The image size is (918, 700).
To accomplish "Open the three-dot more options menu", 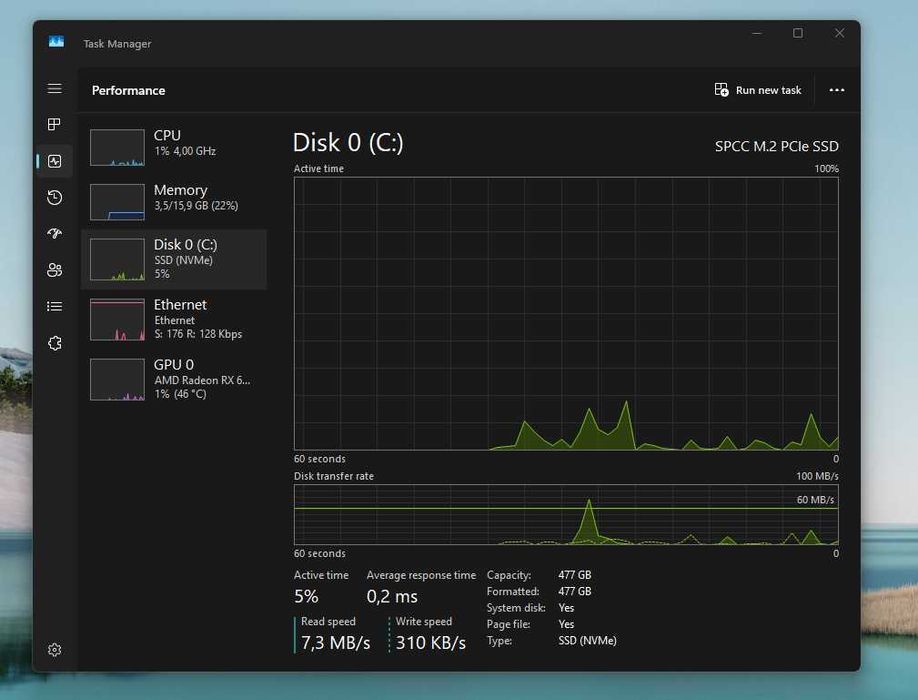I will [837, 90].
